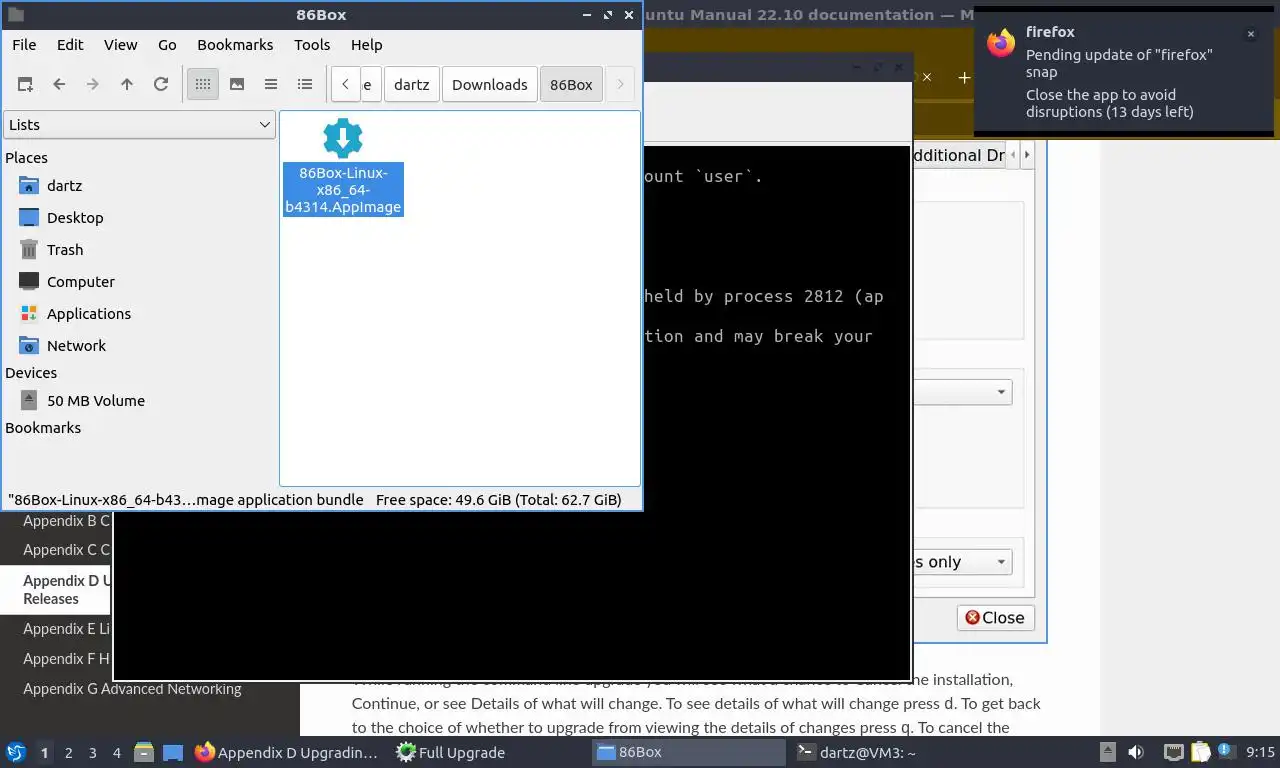This screenshot has height=768, width=1280.
Task: Go forward to the next folder
Action: click(x=93, y=84)
